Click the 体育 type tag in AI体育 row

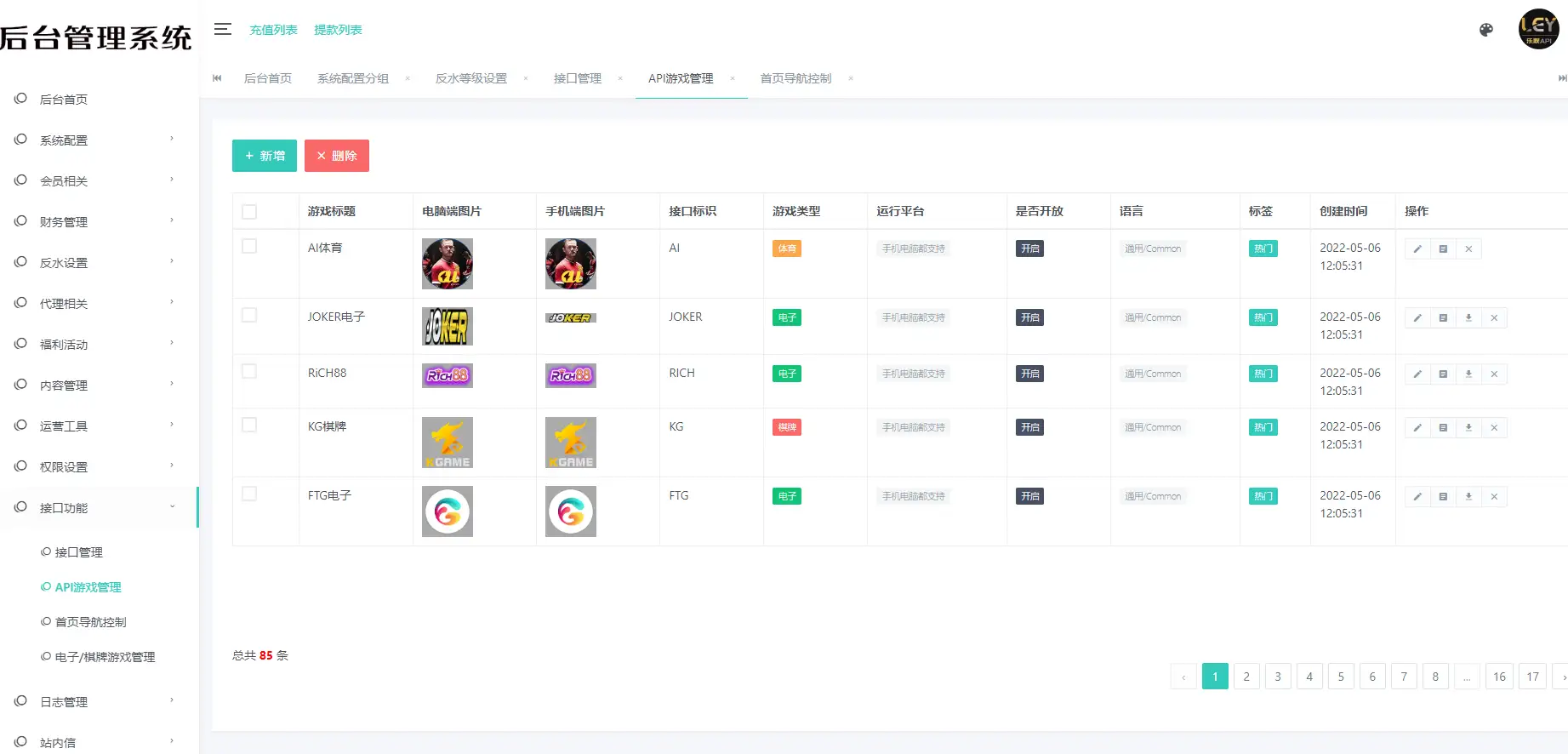pos(787,248)
